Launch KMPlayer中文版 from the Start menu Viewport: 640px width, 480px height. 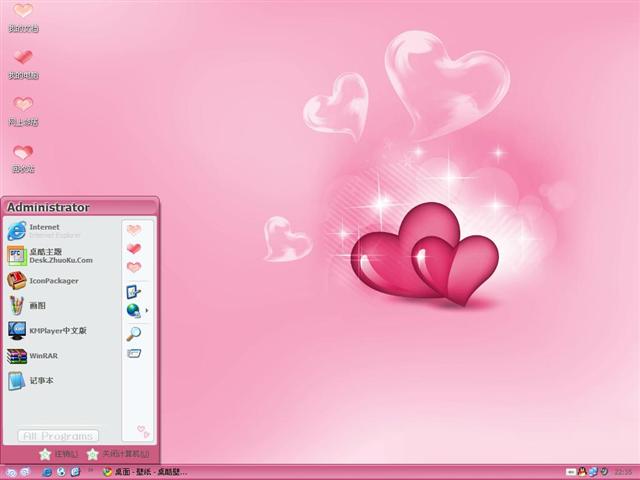[47, 331]
